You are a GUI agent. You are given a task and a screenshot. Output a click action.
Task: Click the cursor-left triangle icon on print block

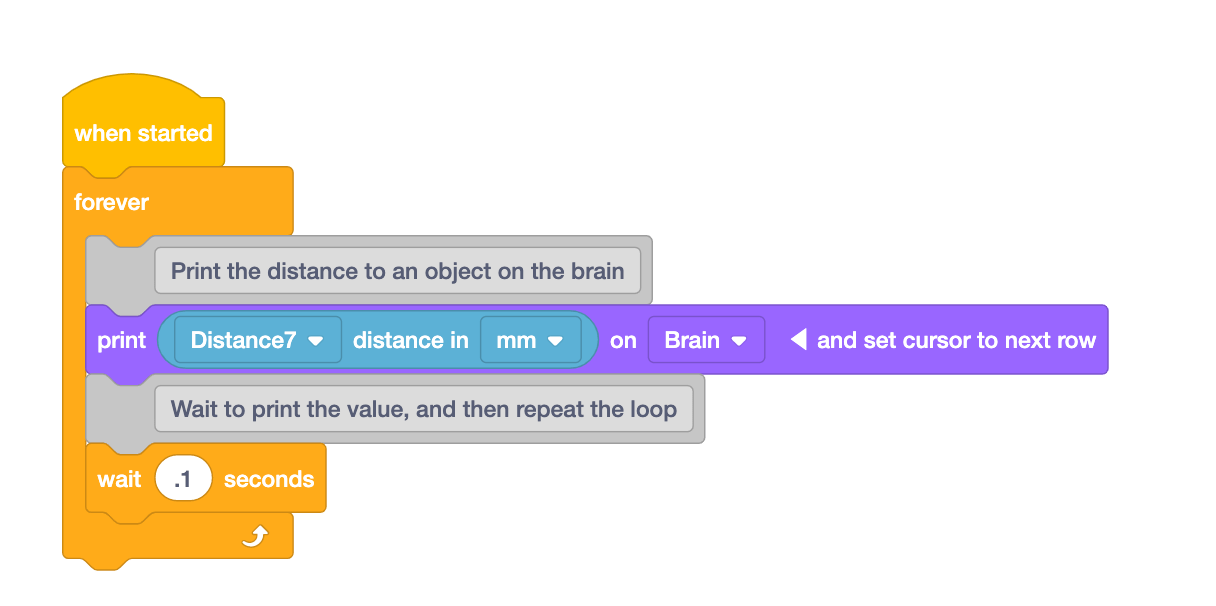click(x=797, y=340)
